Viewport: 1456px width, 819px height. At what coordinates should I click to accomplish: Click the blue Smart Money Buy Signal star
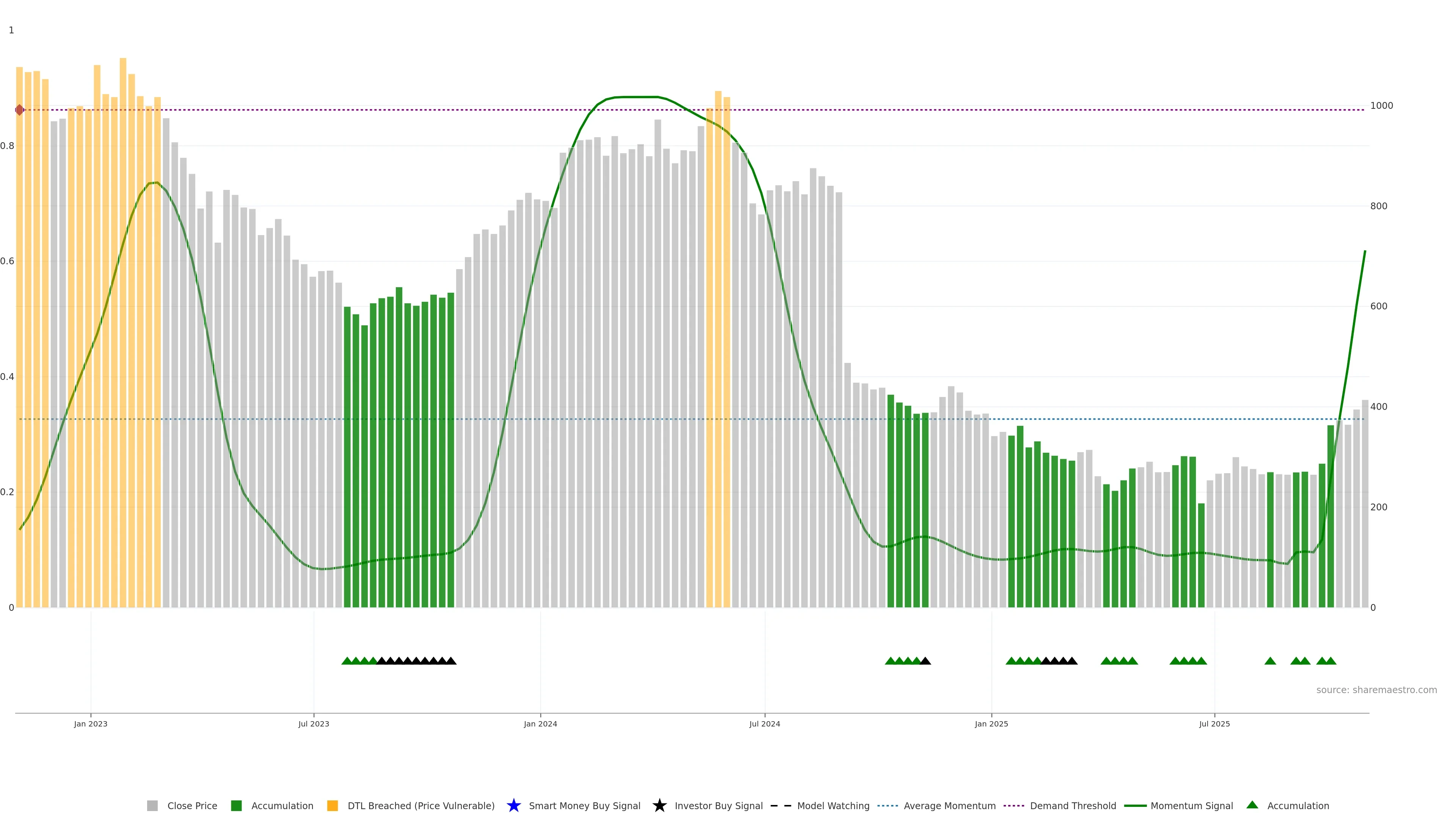(513, 805)
